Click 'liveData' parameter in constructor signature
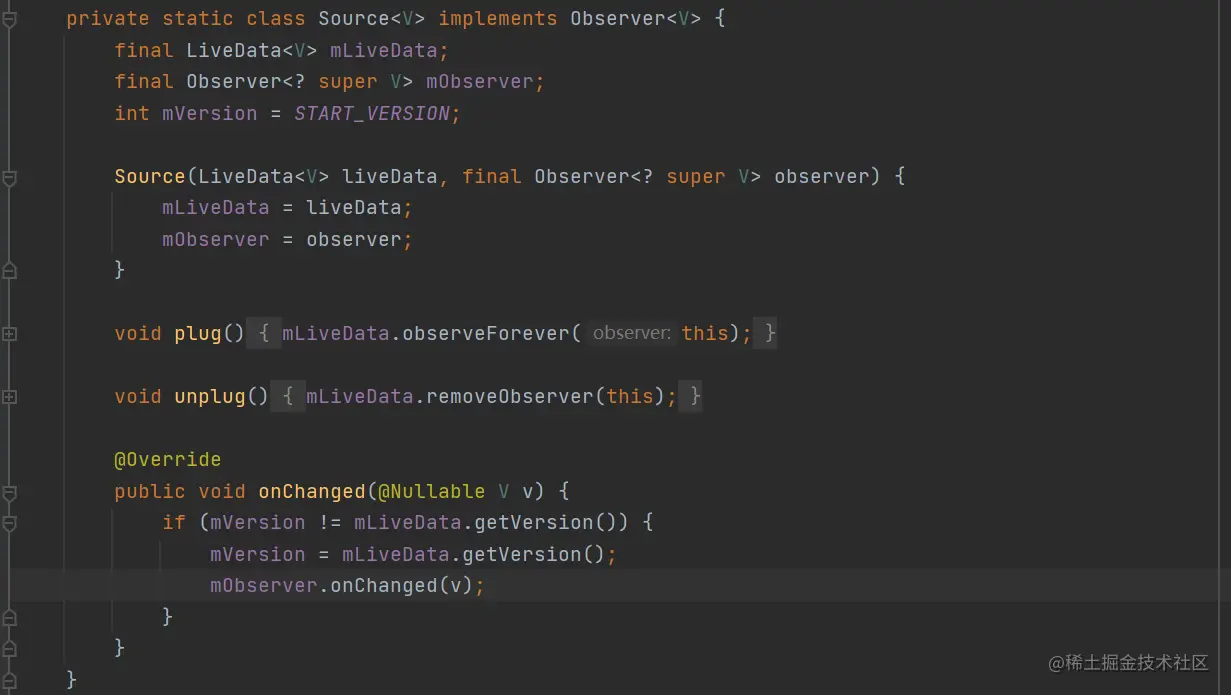This screenshot has height=695, width=1231. pos(390,177)
